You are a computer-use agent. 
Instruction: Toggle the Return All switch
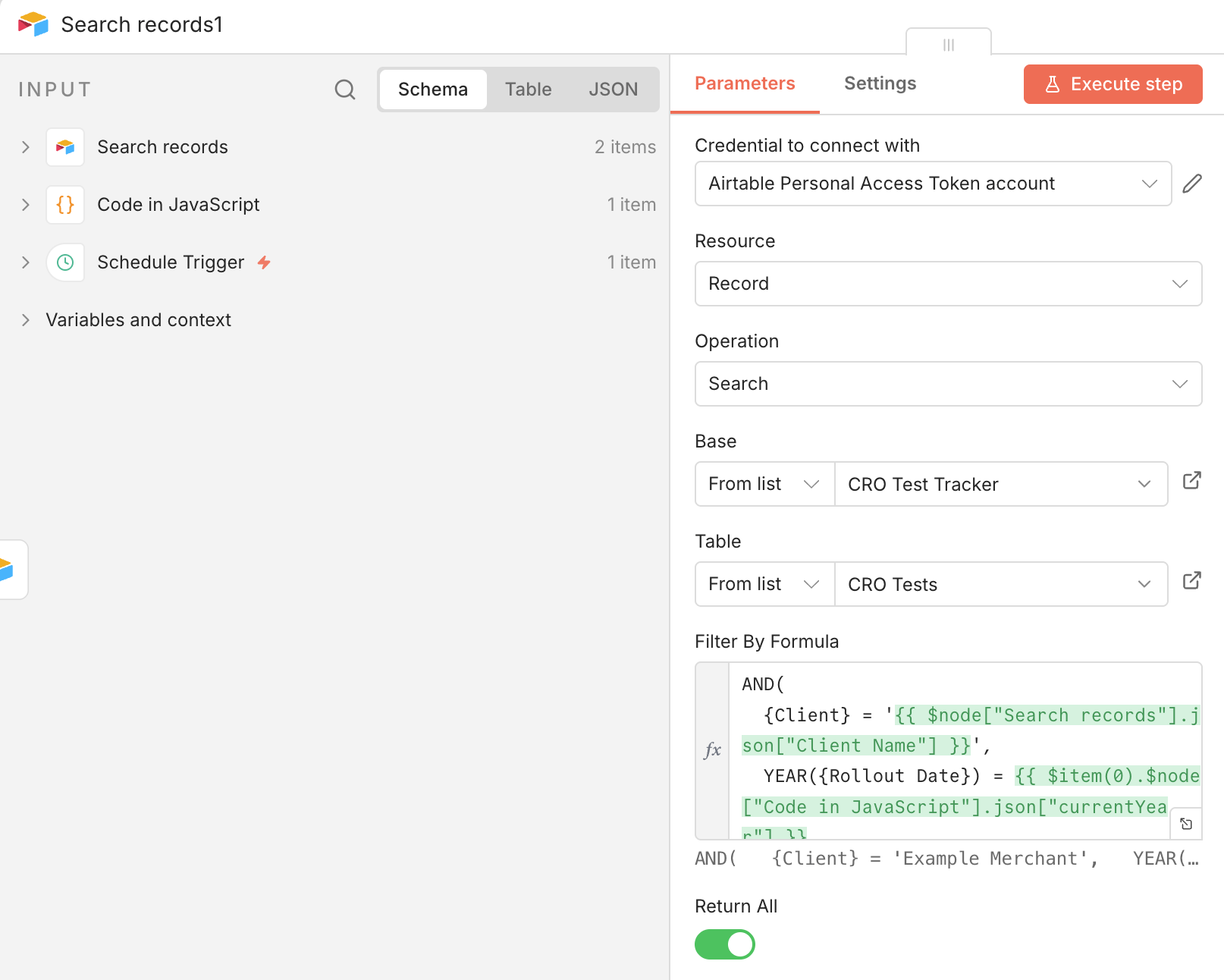click(x=724, y=944)
